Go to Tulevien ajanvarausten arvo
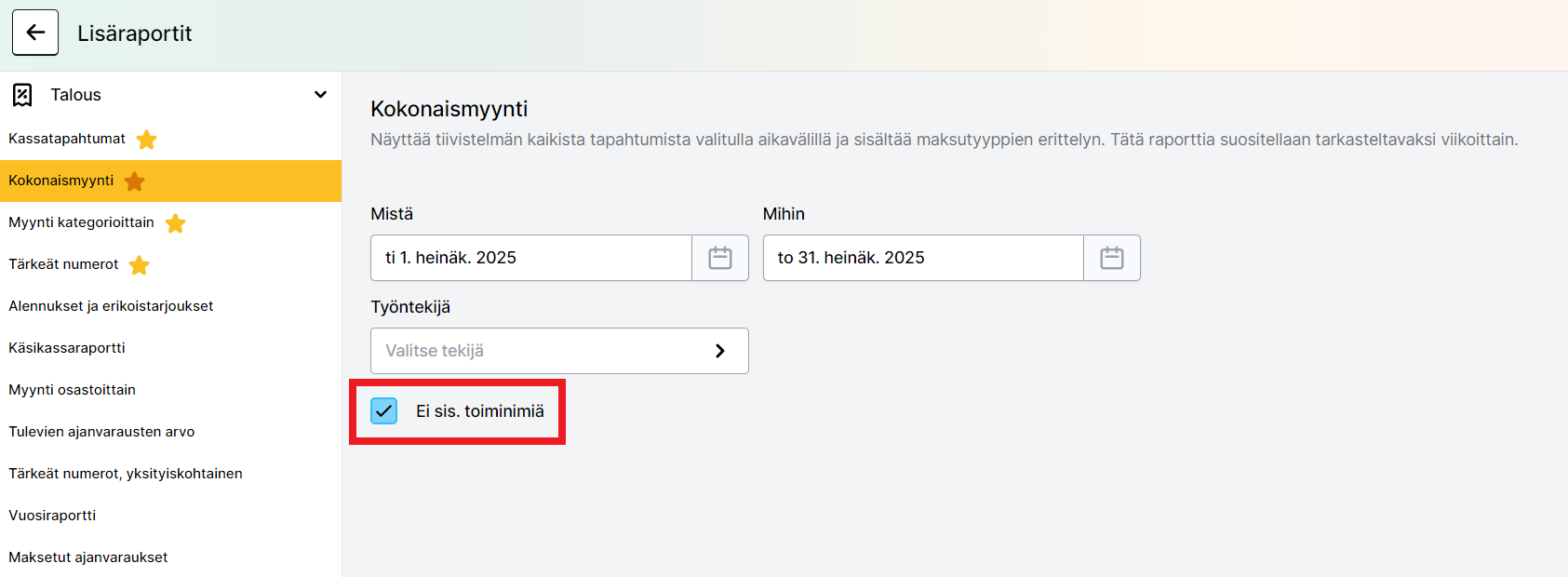The image size is (1568, 577). pos(101,432)
